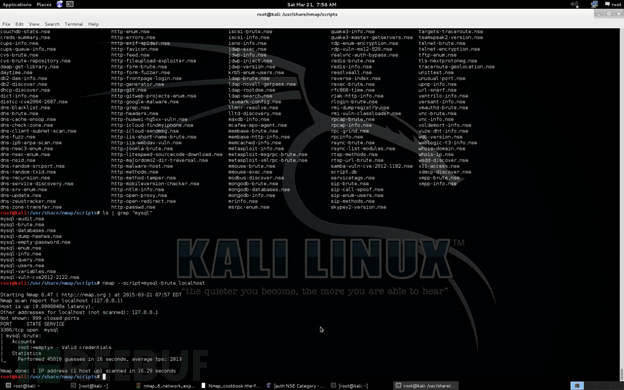Click the targets-traceroute.nse file name
Image resolution: width=624 pixels, height=390 pixels.
click(x=450, y=31)
